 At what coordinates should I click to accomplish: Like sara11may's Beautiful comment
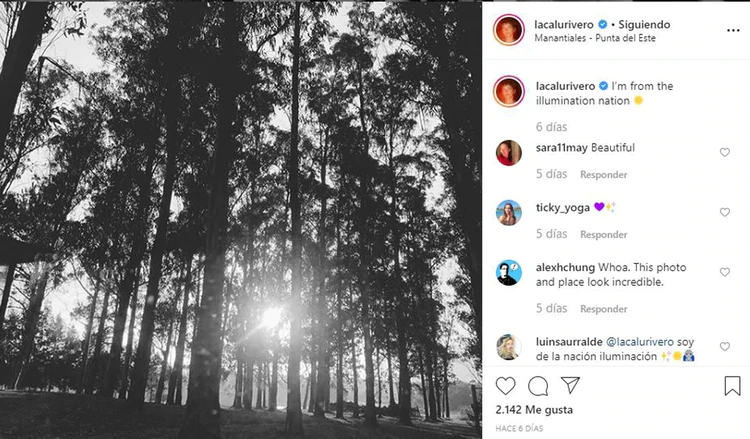(x=725, y=152)
